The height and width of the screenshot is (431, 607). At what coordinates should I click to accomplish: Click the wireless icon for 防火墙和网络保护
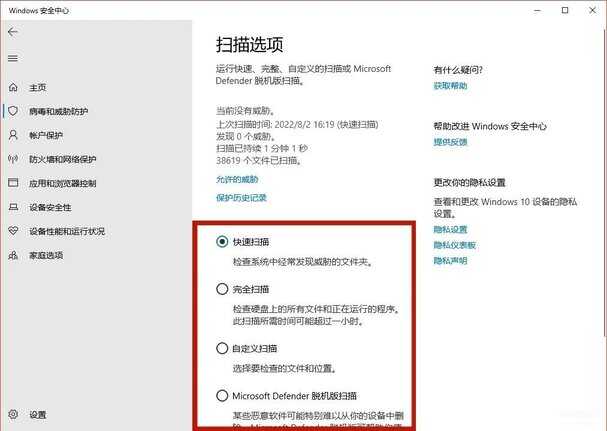tap(13, 159)
